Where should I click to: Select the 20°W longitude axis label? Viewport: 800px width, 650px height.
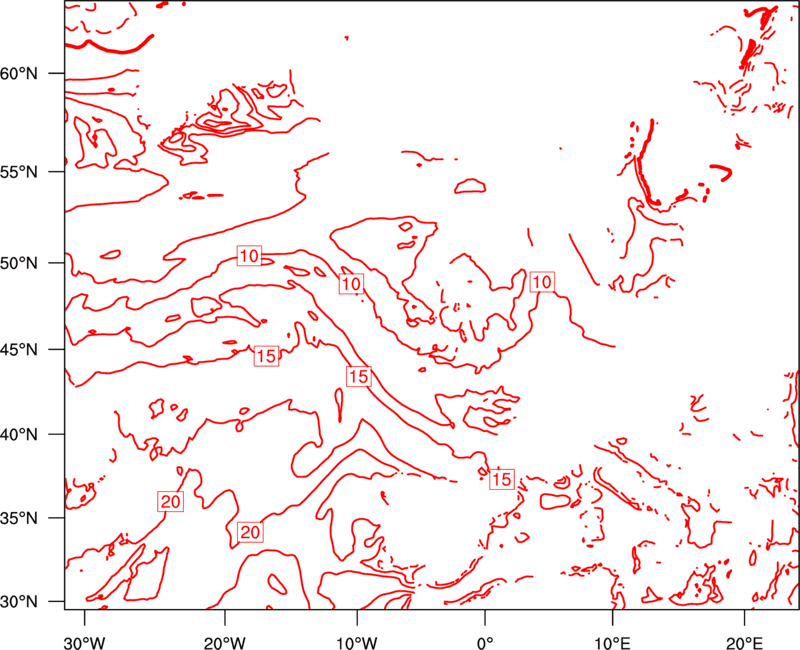225,643
